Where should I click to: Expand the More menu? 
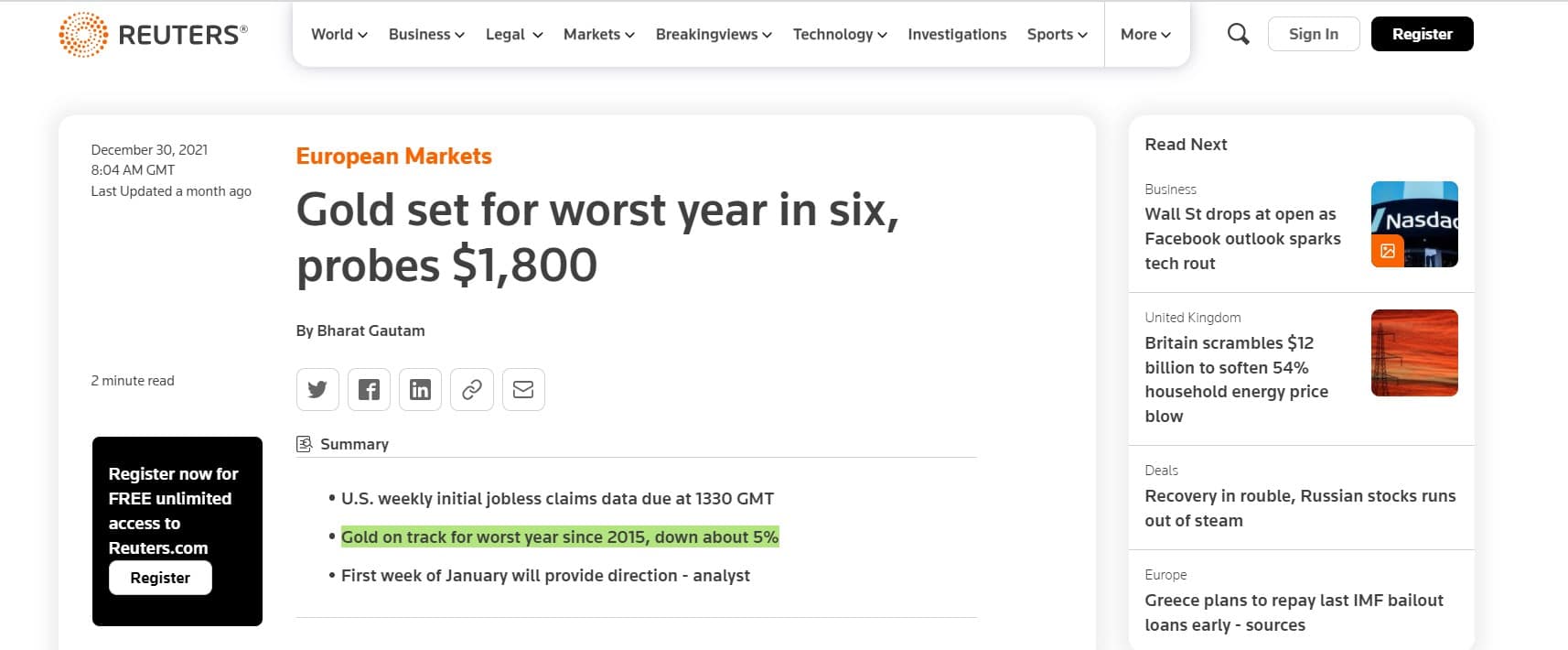[1145, 35]
